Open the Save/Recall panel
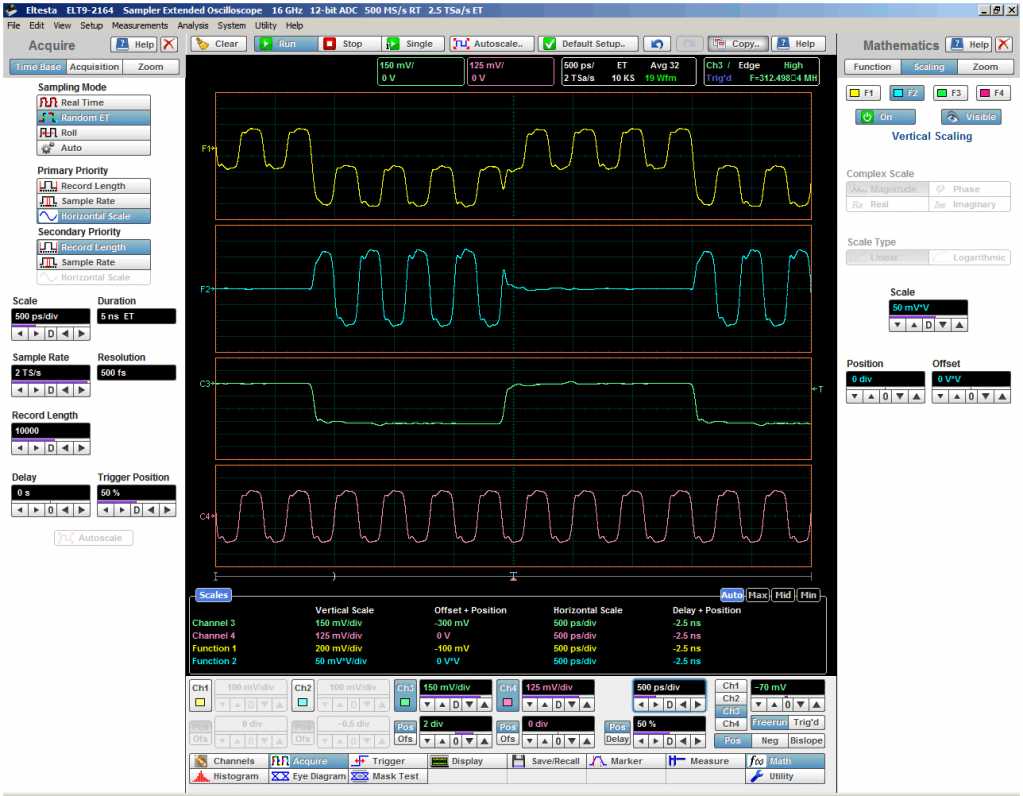 546,761
